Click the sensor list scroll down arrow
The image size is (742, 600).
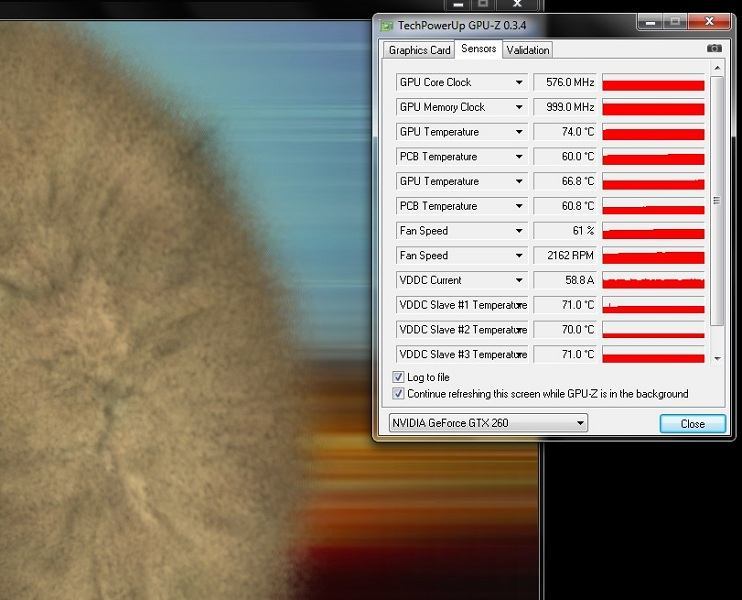point(717,359)
